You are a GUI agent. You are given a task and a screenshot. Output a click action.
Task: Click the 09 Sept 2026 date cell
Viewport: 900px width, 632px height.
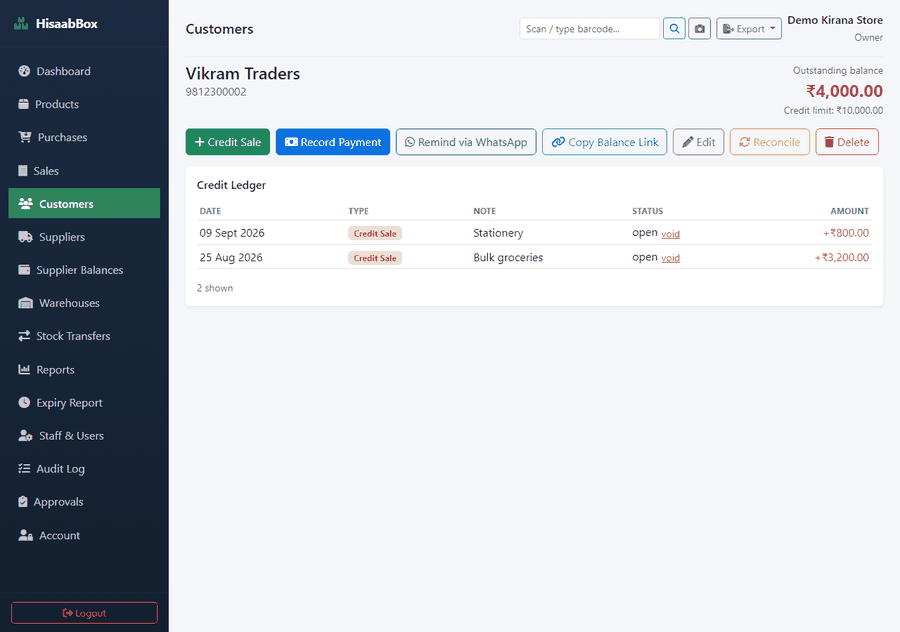[232, 233]
